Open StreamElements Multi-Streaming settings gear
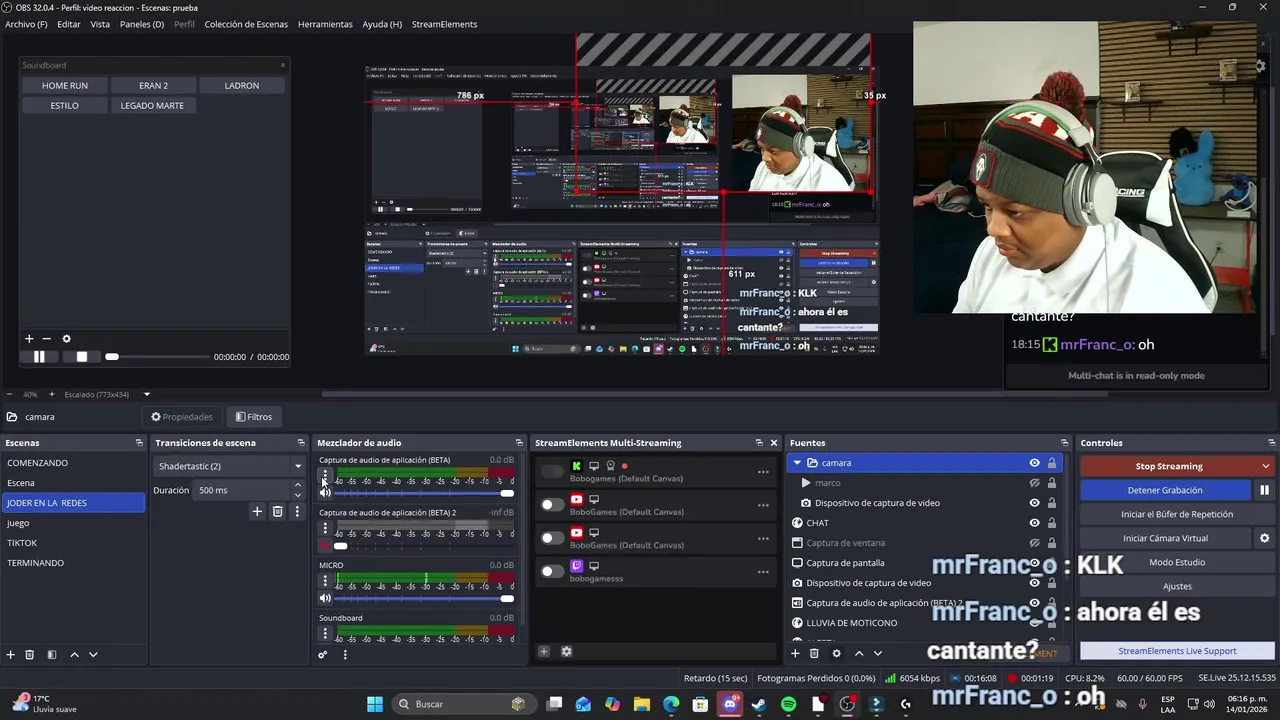This screenshot has width=1280, height=720. click(566, 651)
